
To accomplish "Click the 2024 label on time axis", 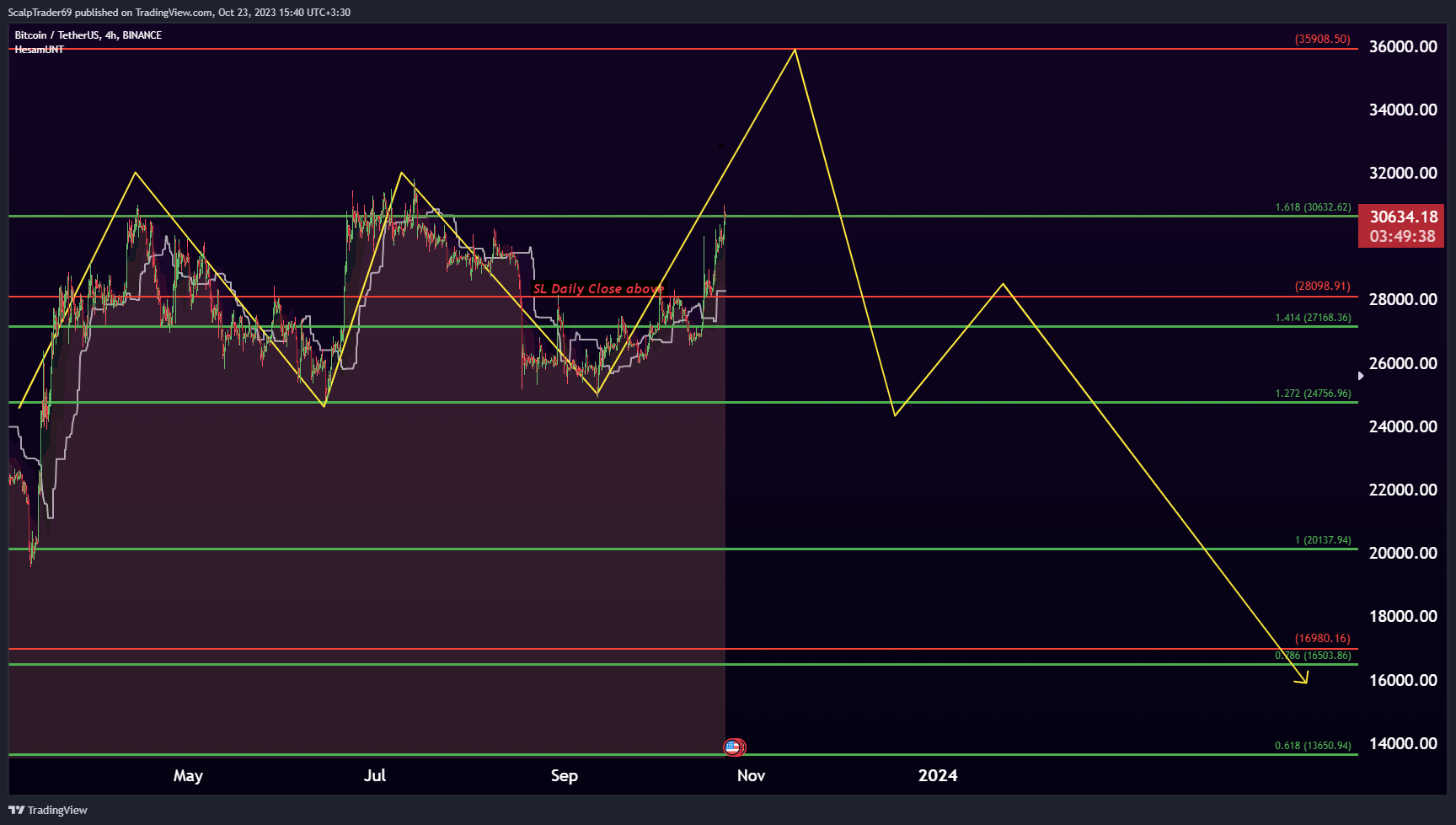I will point(938,775).
